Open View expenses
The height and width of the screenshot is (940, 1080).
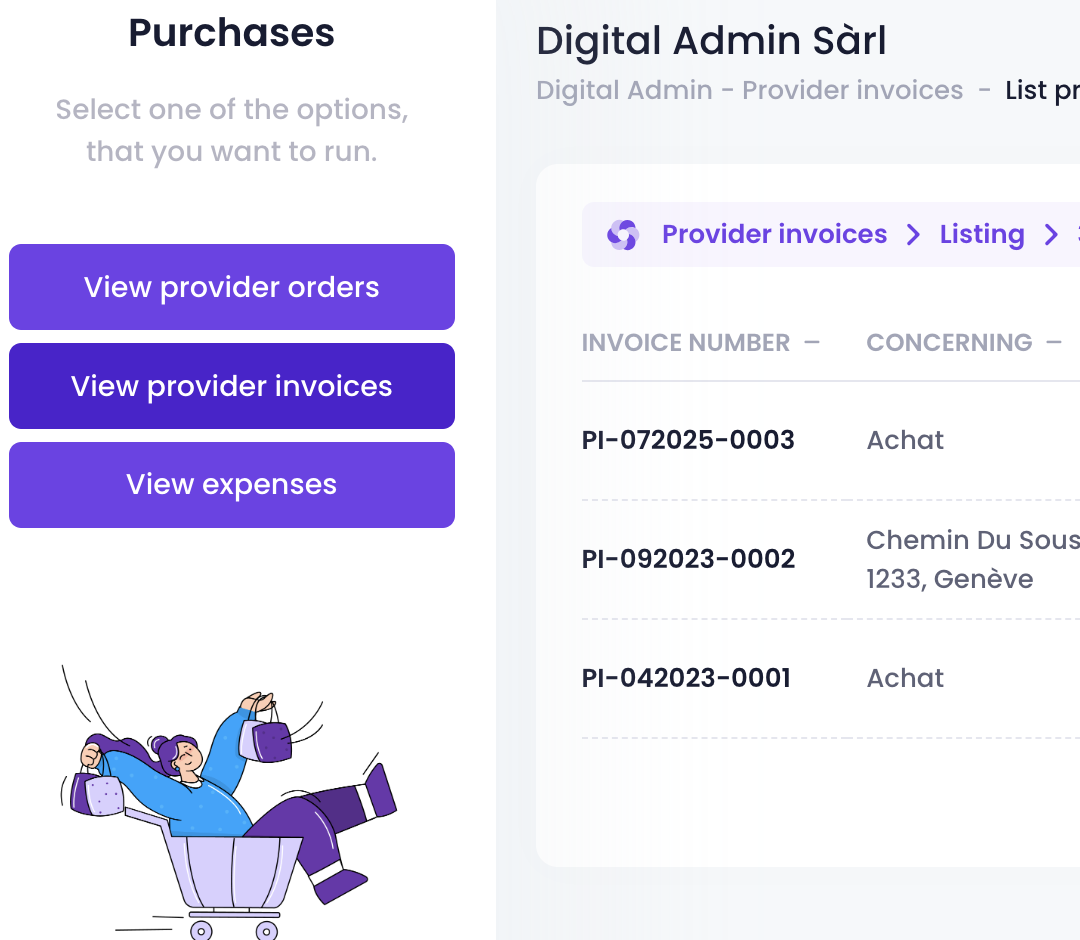[231, 485]
